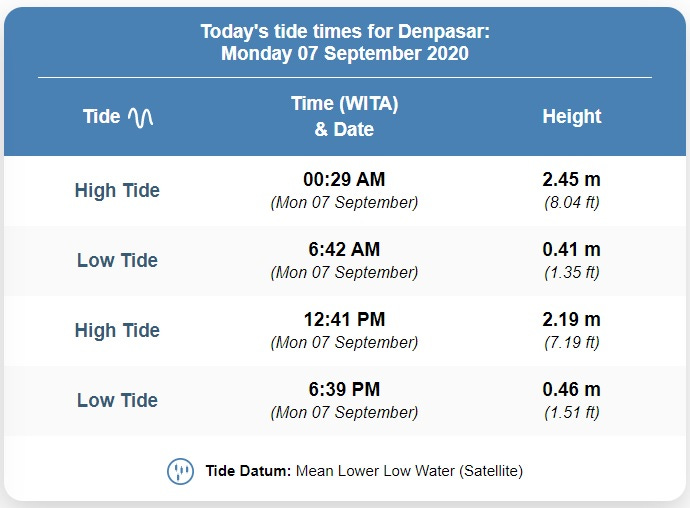Click the 8.04 ft height conversion
Image resolution: width=690 pixels, height=508 pixels.
coord(572,202)
